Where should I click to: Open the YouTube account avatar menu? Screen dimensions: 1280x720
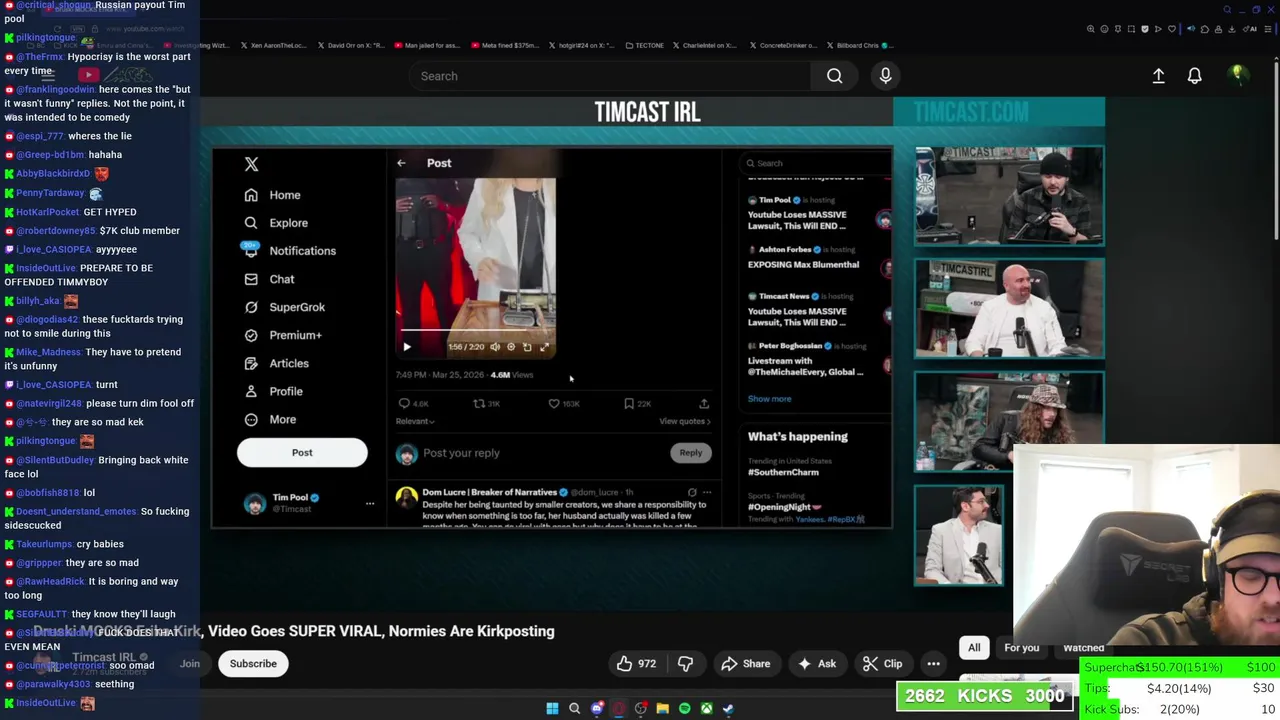click(x=1237, y=75)
